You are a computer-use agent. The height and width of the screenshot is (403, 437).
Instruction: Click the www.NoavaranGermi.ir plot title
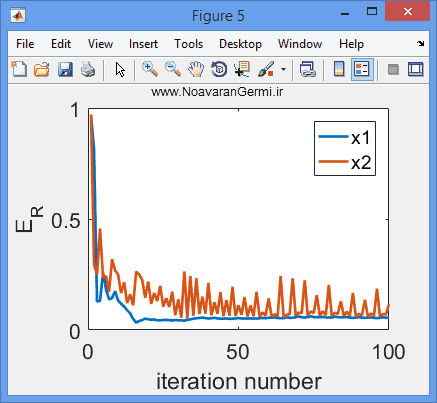tap(217, 92)
